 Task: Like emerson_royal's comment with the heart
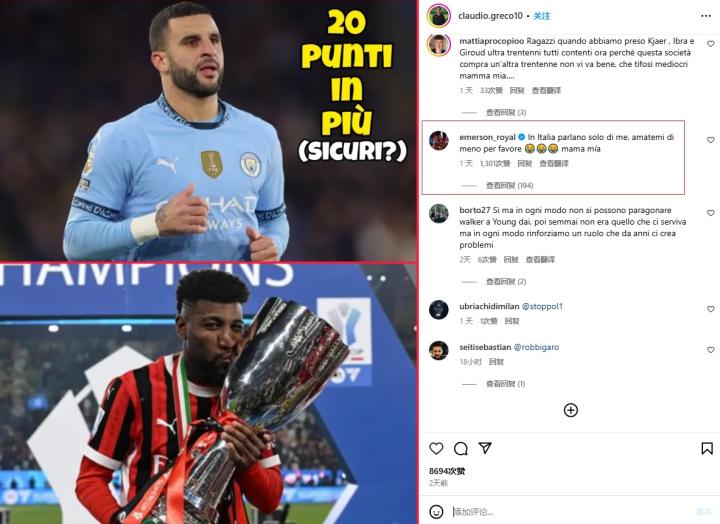coord(711,140)
